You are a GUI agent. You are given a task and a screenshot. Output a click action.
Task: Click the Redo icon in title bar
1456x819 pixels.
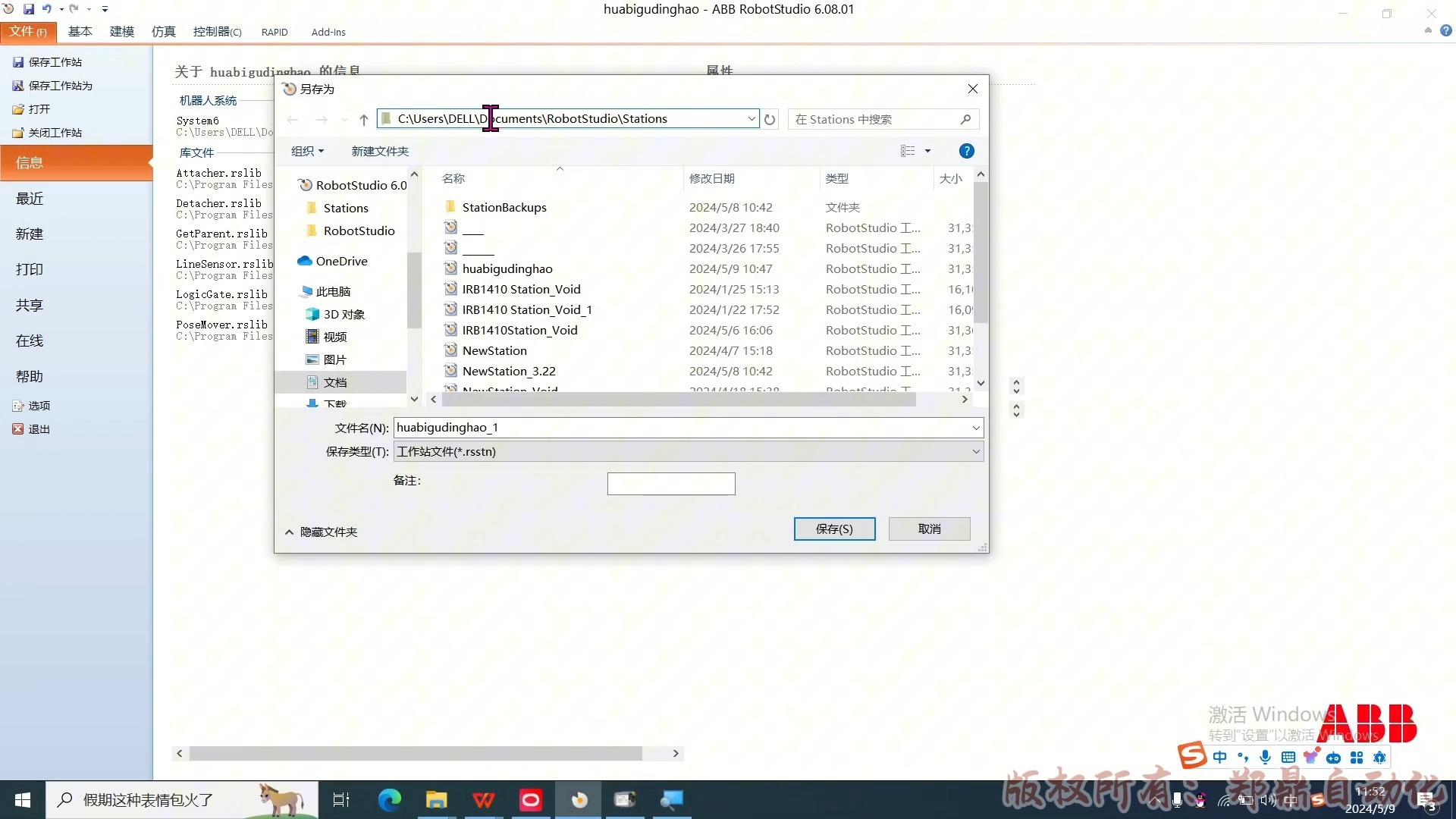click(74, 9)
